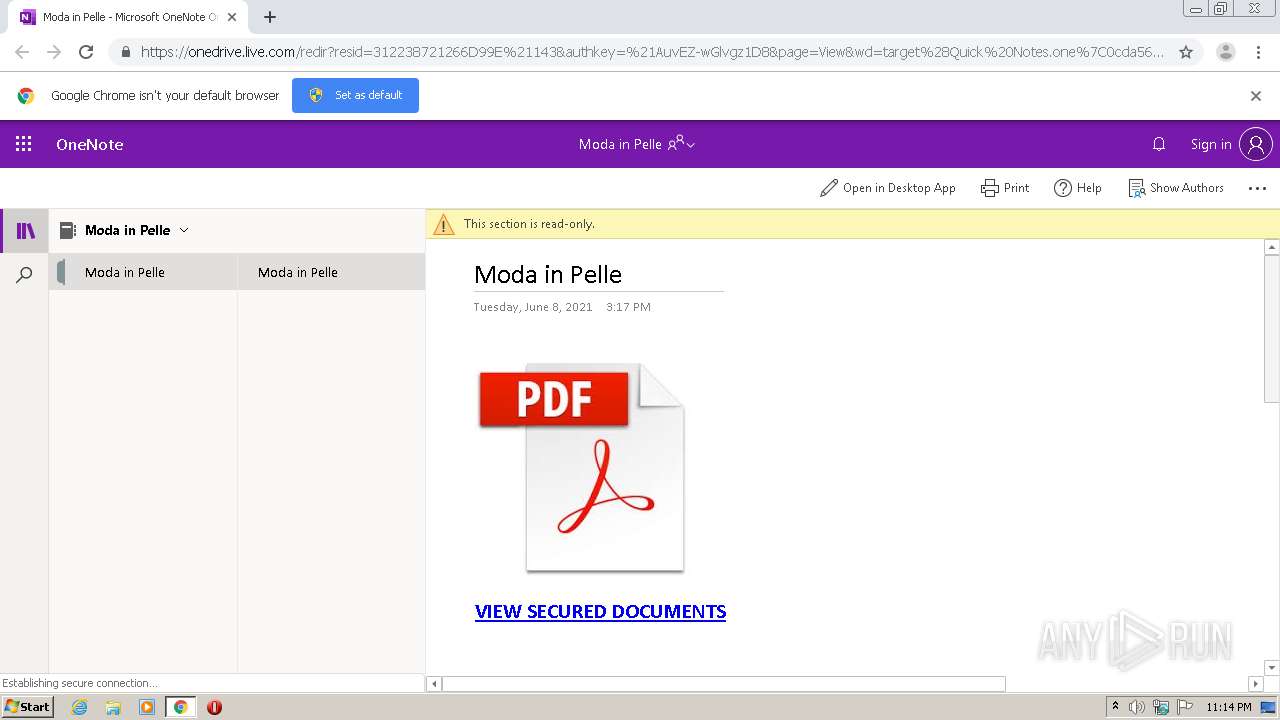The height and width of the screenshot is (720, 1280).
Task: Open the app launcher waffle icon
Action: 24,144
